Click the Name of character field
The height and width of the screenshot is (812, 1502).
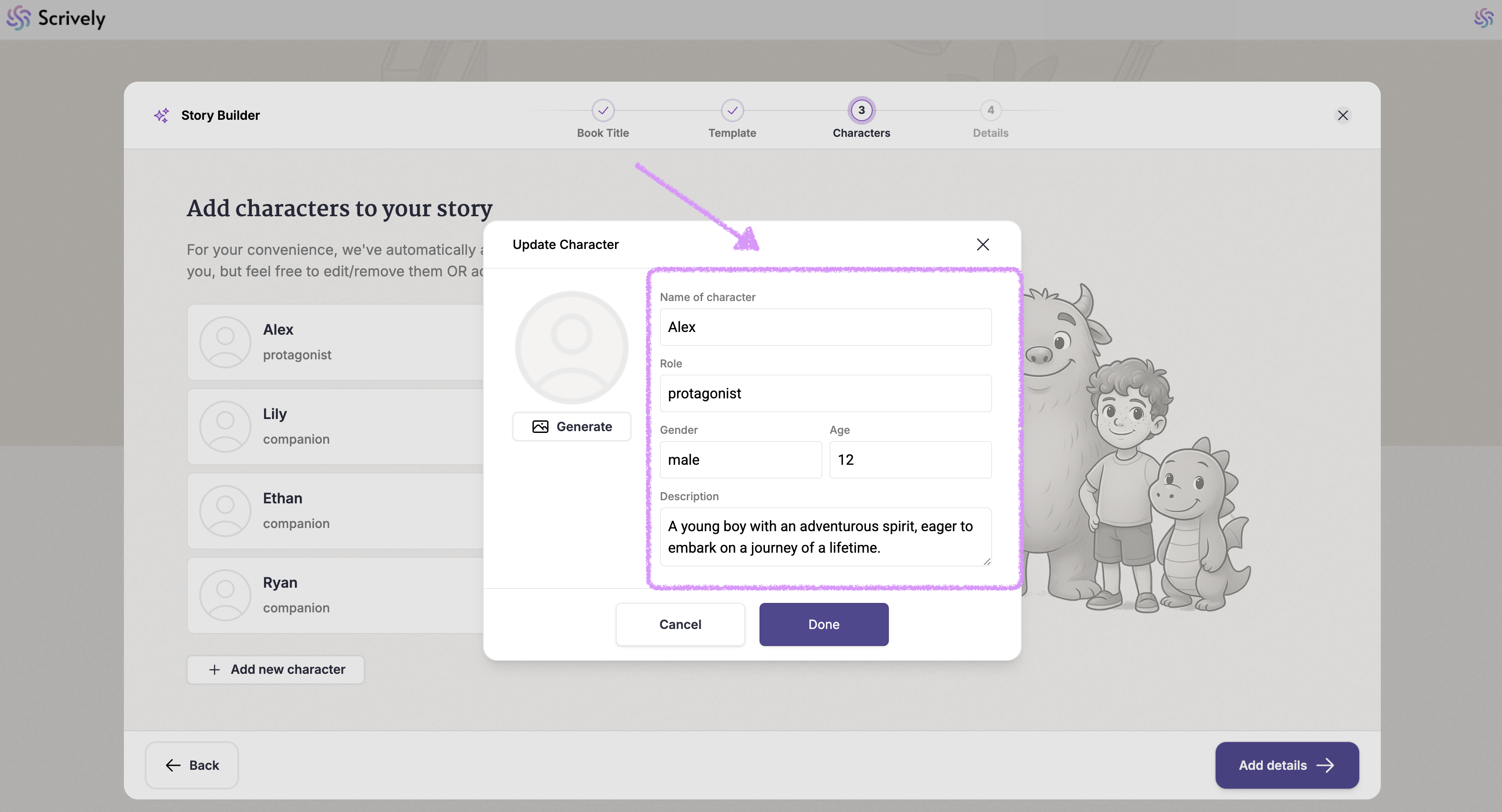click(825, 327)
